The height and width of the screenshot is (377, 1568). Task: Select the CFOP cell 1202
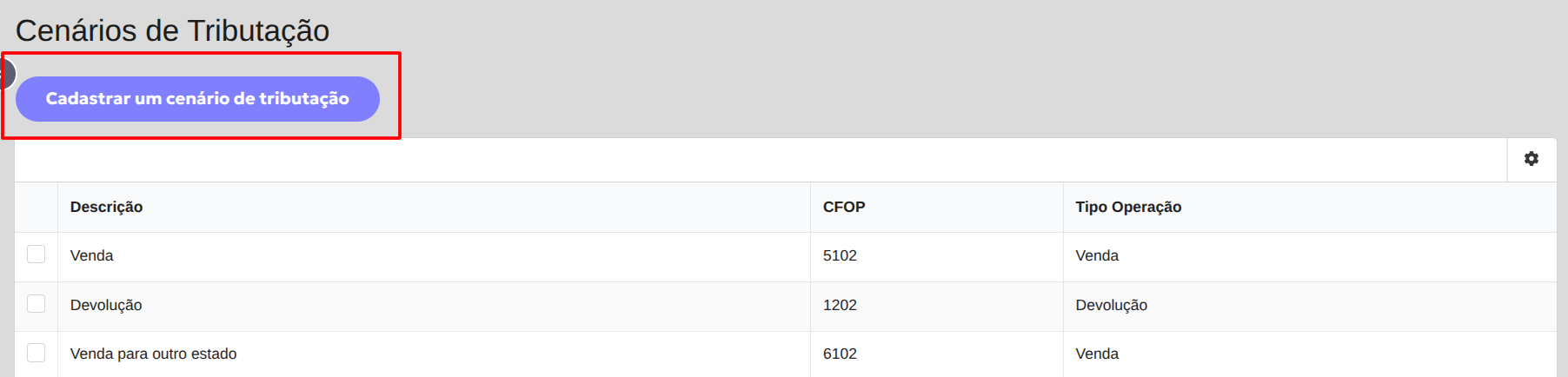pyautogui.click(x=840, y=305)
